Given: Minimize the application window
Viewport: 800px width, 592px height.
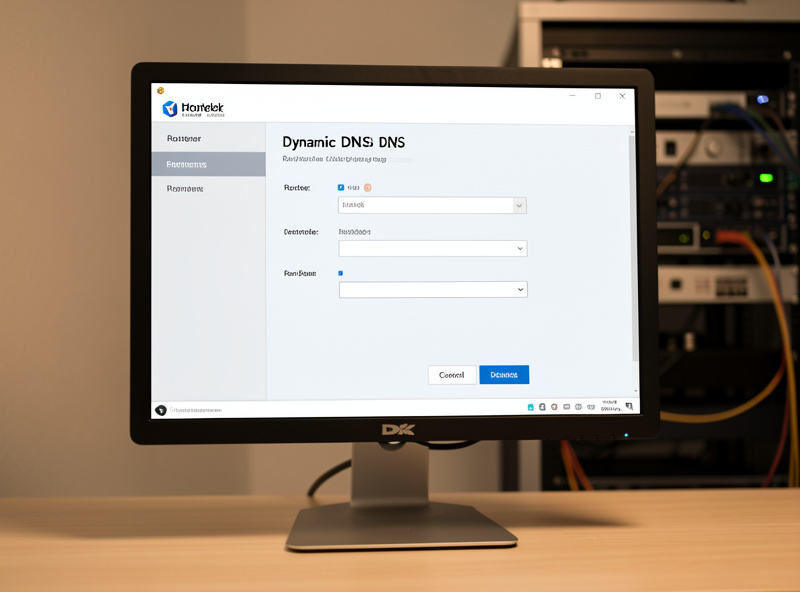Looking at the screenshot, I should click(x=572, y=95).
